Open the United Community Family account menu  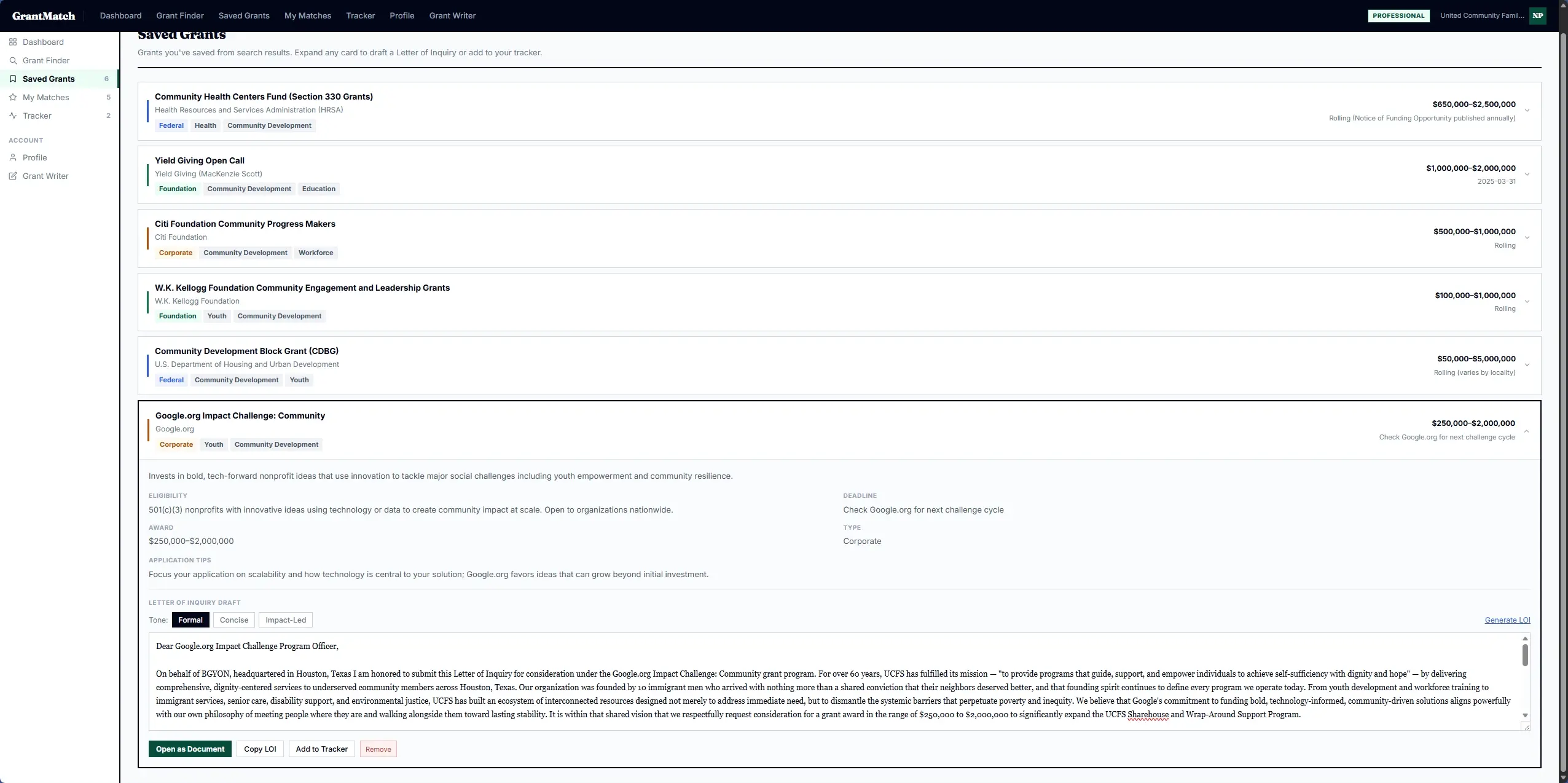pos(1482,16)
